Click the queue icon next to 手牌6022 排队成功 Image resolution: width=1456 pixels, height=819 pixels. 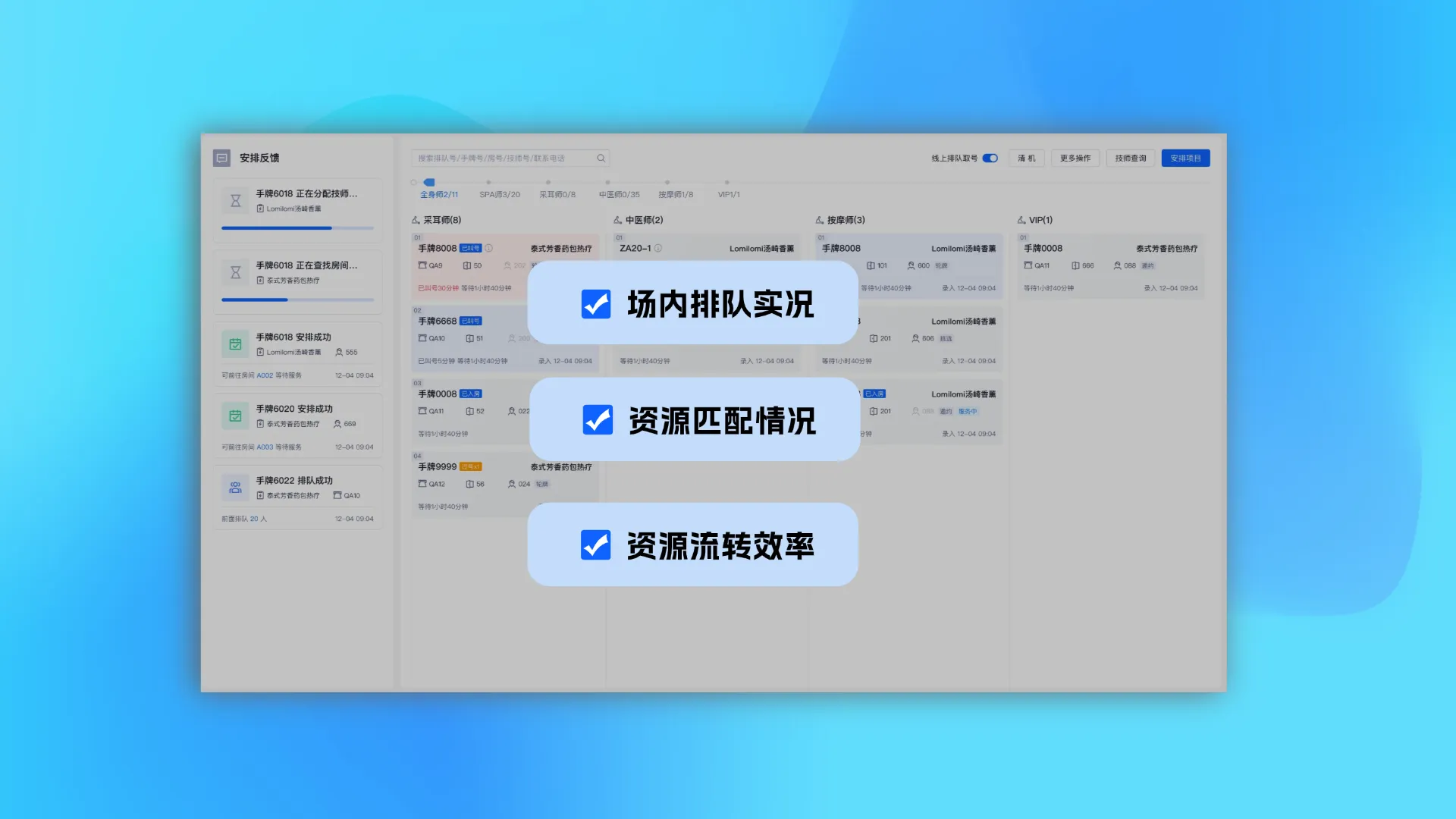(x=235, y=488)
